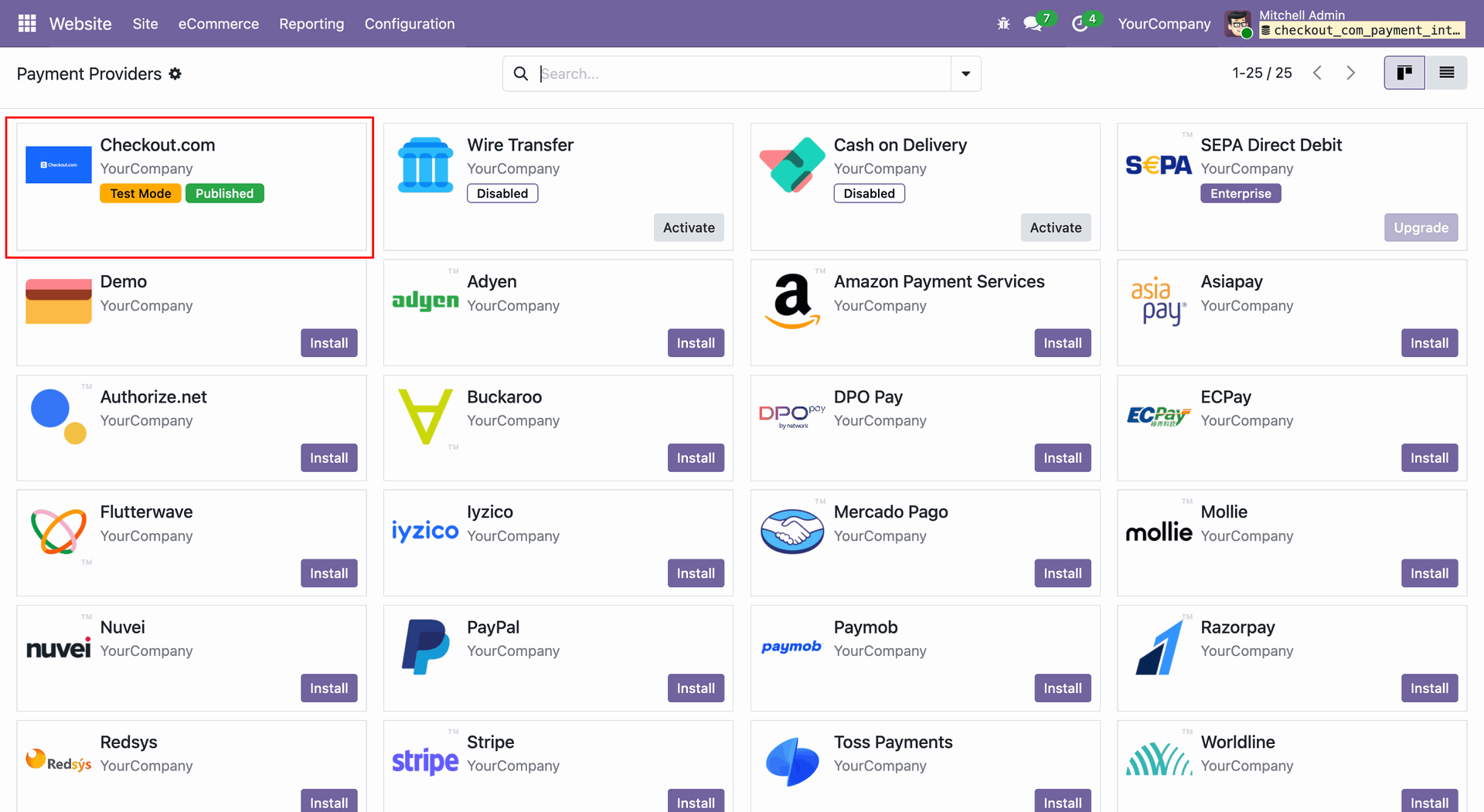Go to the next page arrow

[1350, 73]
